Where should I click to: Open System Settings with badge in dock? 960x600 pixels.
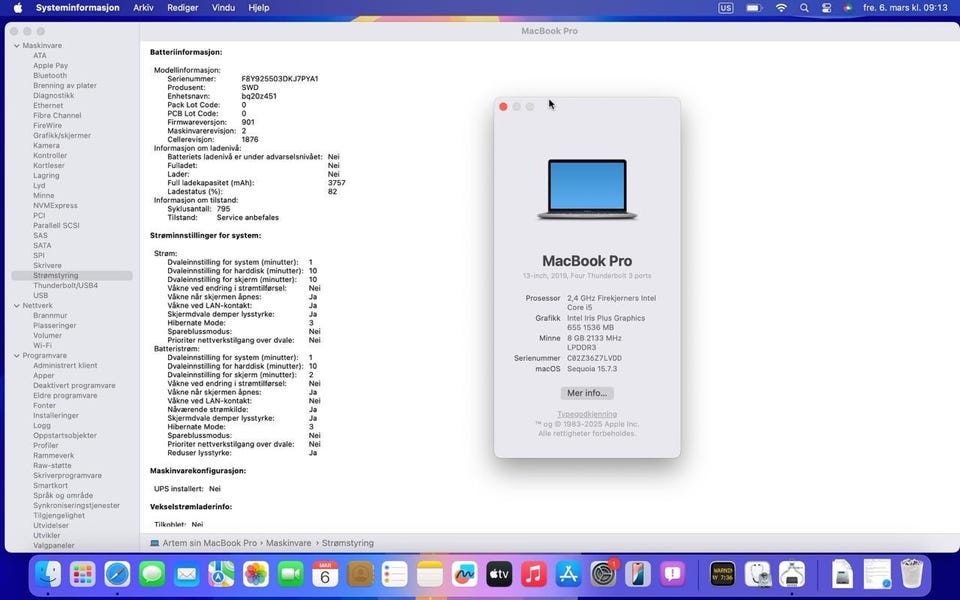pyautogui.click(x=604, y=574)
